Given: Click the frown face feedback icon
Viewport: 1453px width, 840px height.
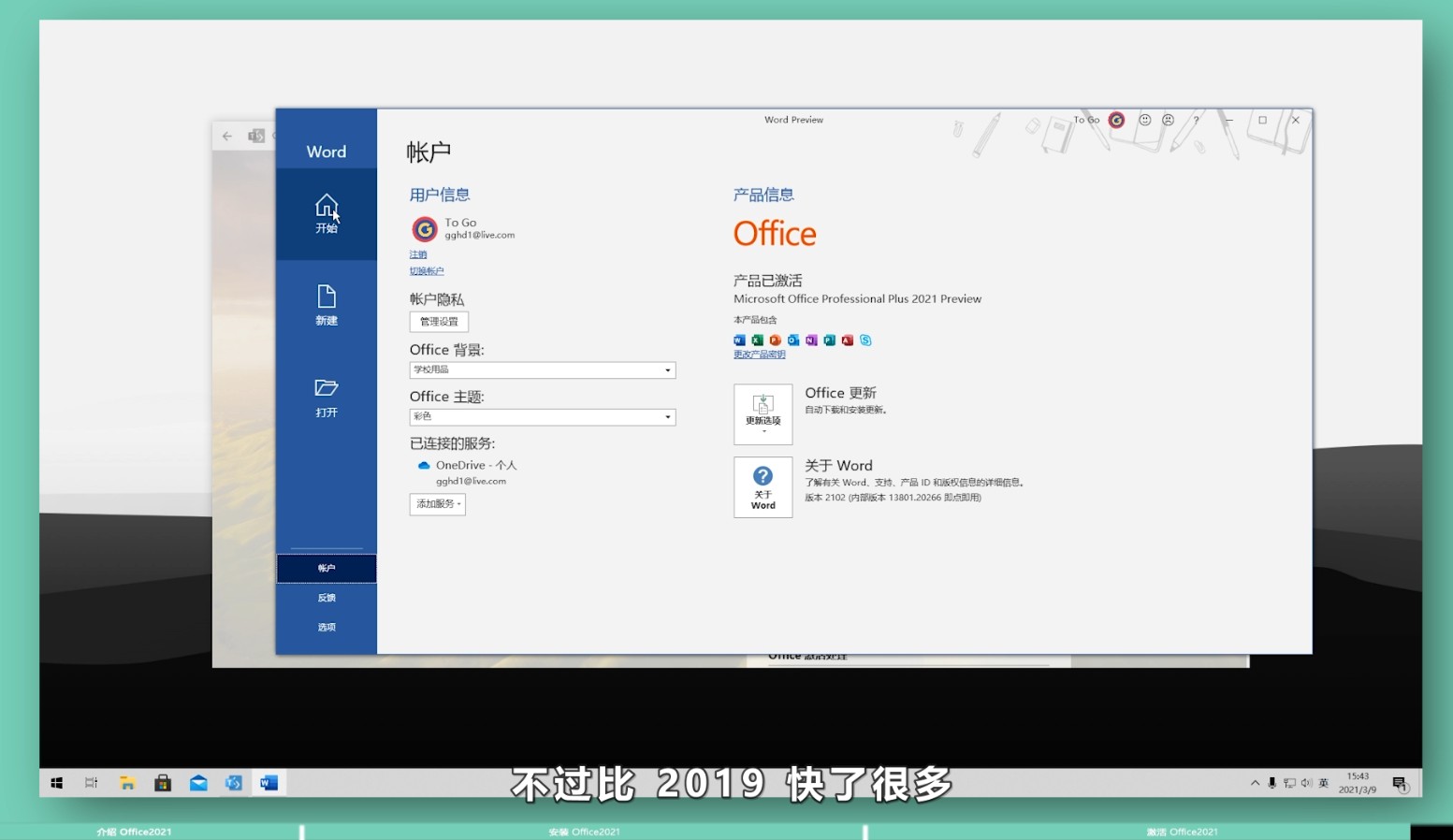Looking at the screenshot, I should 1168,120.
